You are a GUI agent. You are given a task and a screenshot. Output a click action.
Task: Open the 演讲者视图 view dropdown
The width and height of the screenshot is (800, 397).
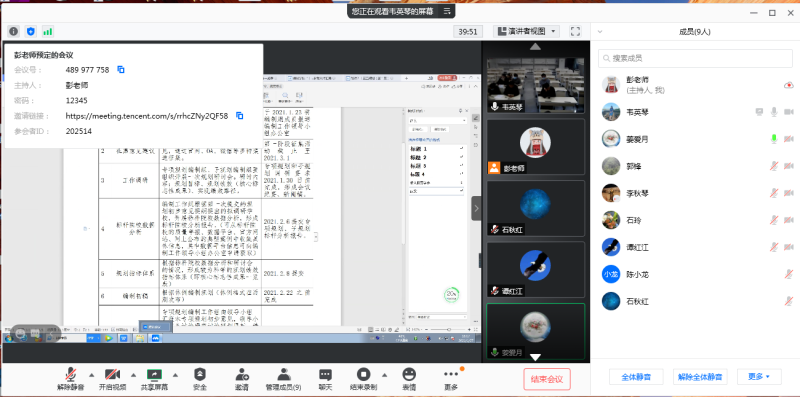click(528, 32)
